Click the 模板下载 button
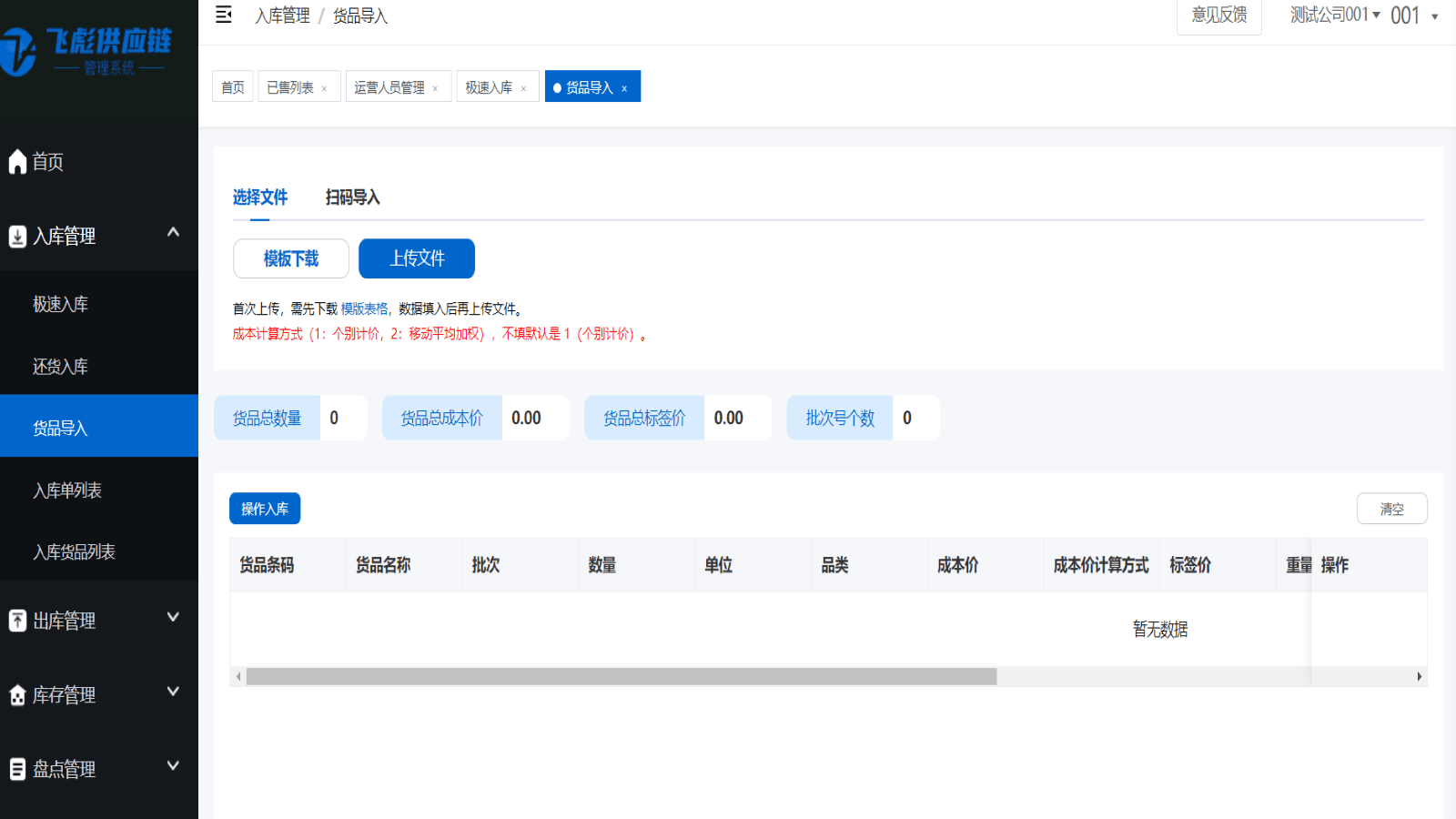1456x819 pixels. click(290, 258)
